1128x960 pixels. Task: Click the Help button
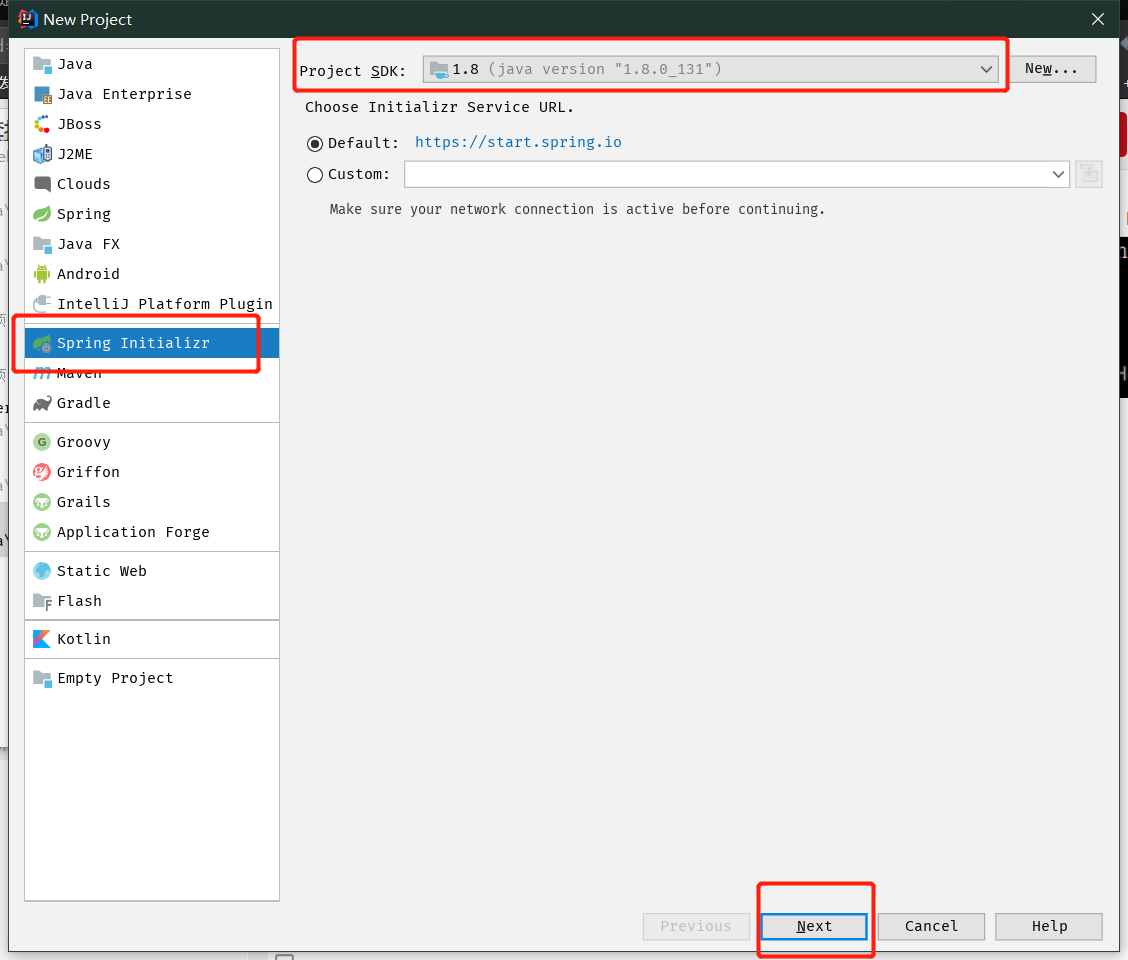(1049, 926)
